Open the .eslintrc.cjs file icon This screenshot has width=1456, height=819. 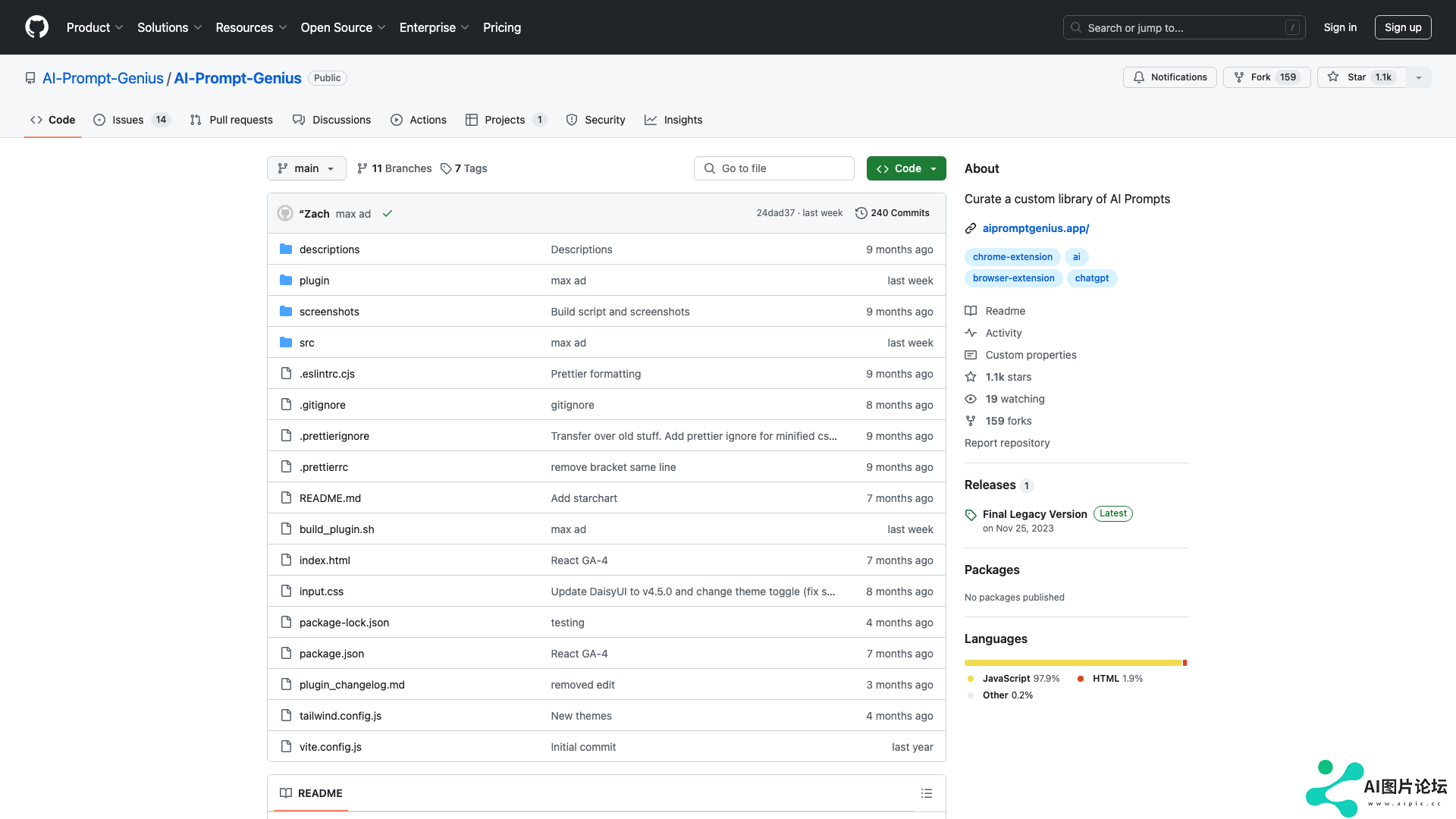[286, 374]
